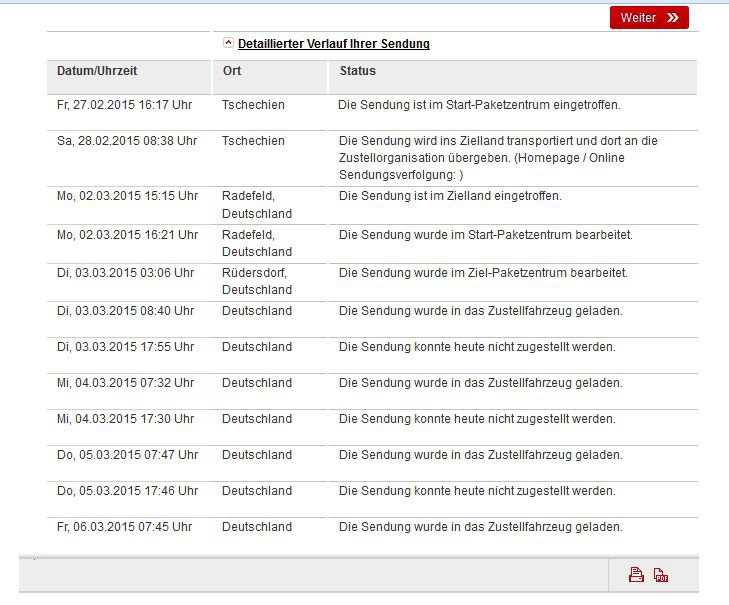Click 'nicht zugestellt' status at 04.03.2015 17:30
Viewport: 729px width, 605px height.
pyautogui.click(x=477, y=419)
